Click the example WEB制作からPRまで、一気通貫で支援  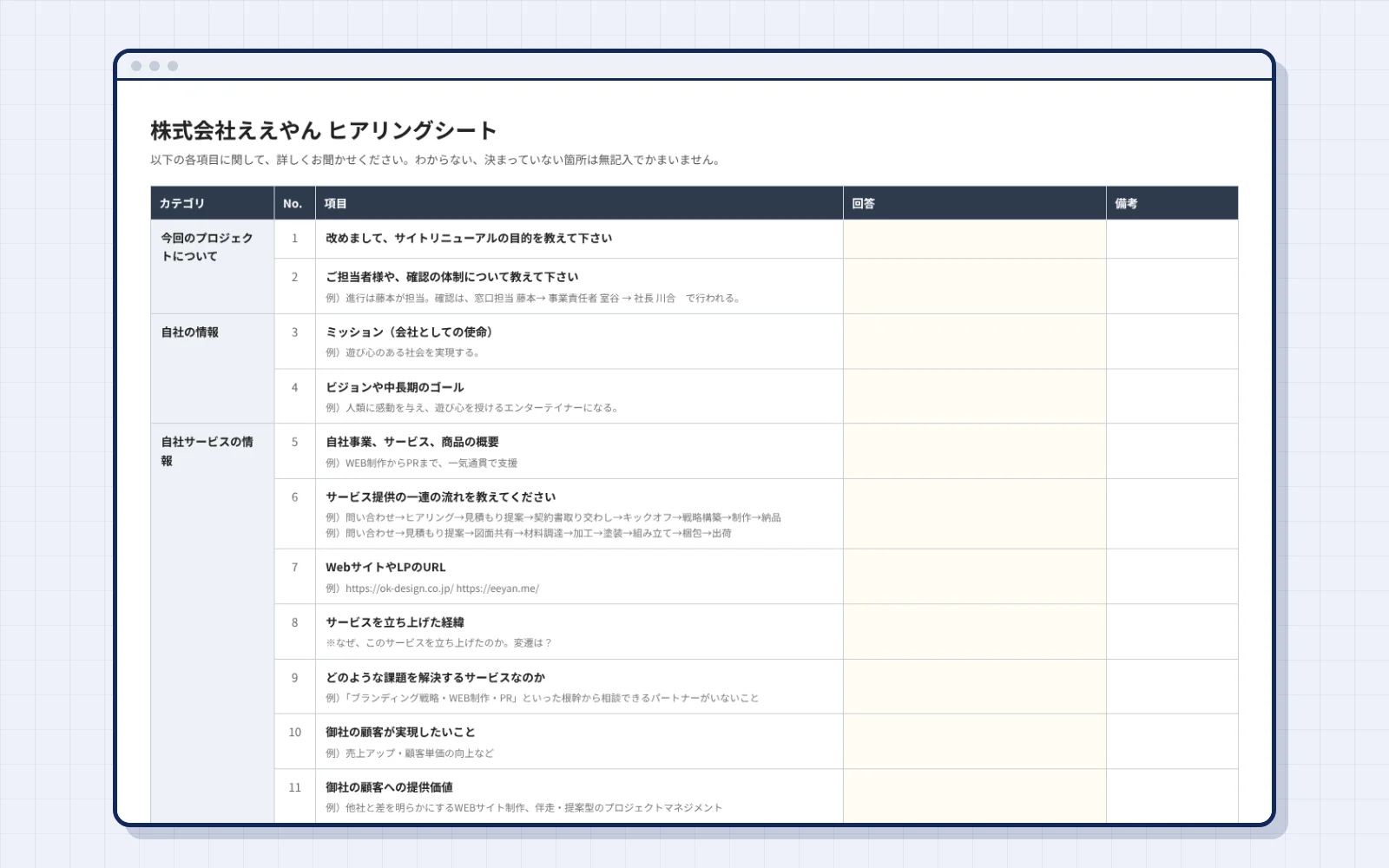coord(422,463)
